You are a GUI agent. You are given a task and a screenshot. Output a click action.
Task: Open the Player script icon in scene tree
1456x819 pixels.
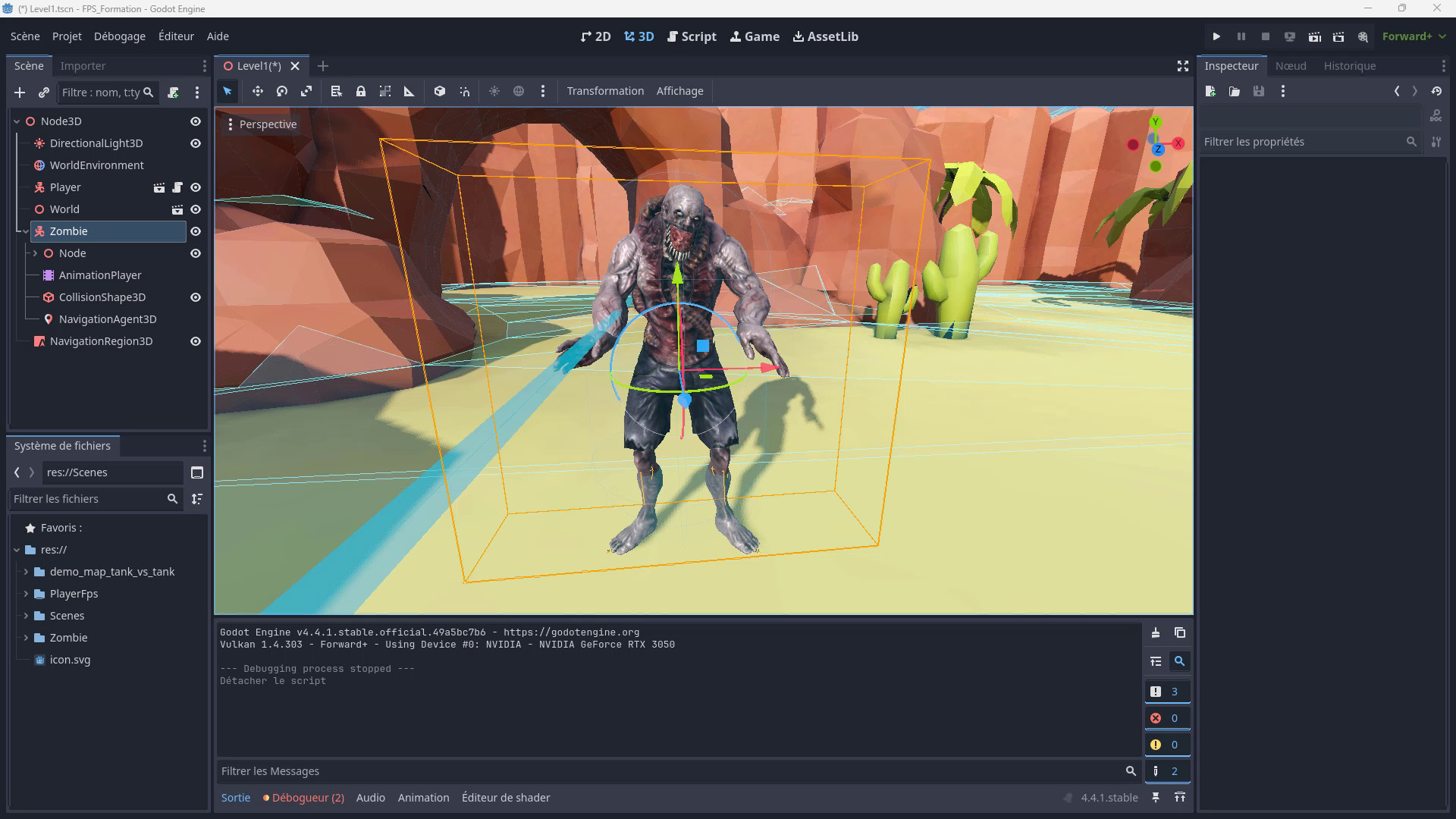pos(177,187)
